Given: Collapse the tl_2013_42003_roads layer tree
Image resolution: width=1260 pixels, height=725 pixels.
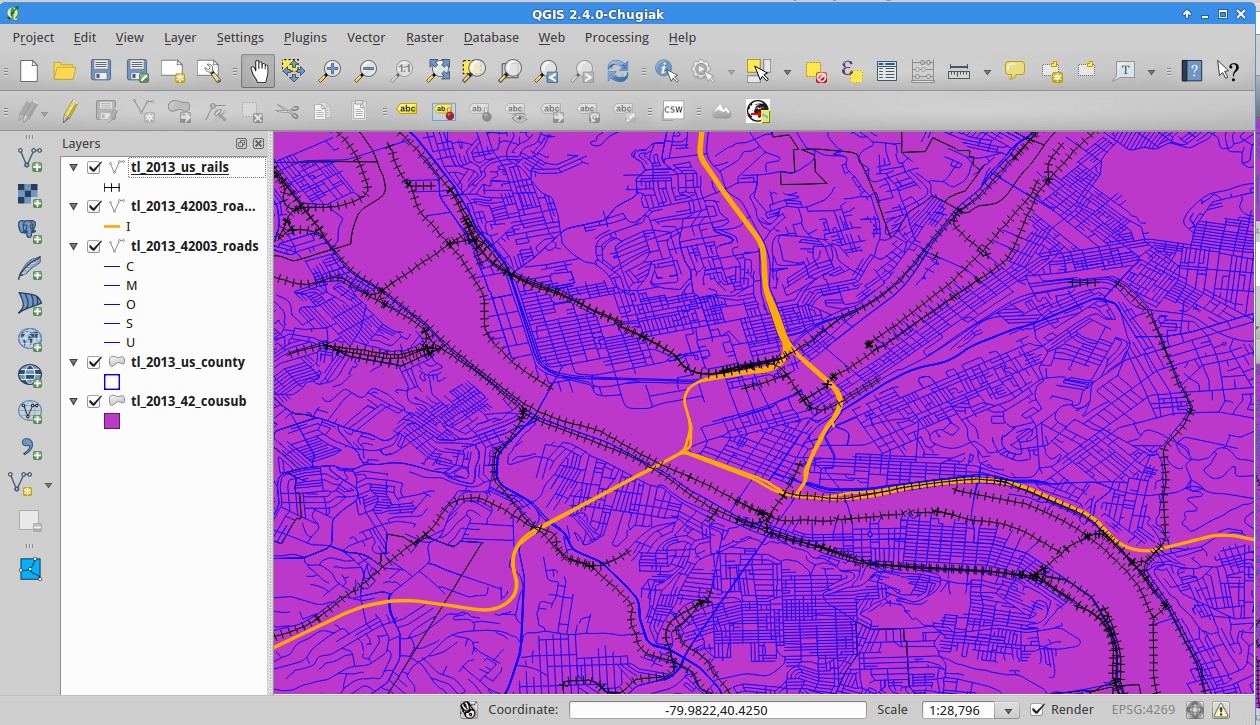Looking at the screenshot, I should (x=73, y=246).
